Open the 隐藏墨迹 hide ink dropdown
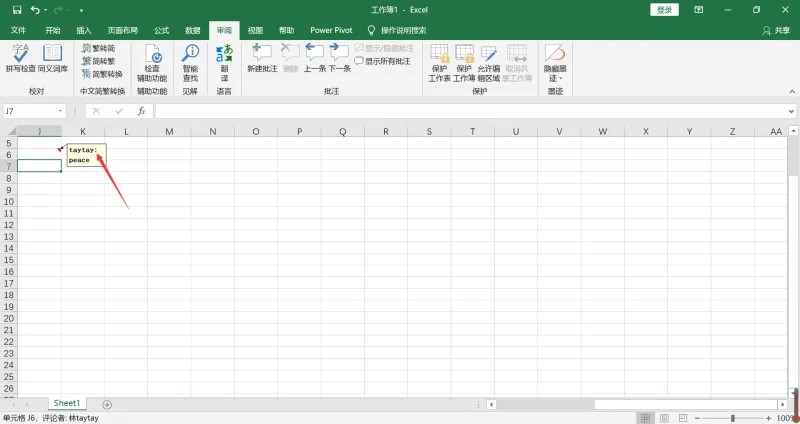The width and height of the screenshot is (800, 424). coord(555,63)
